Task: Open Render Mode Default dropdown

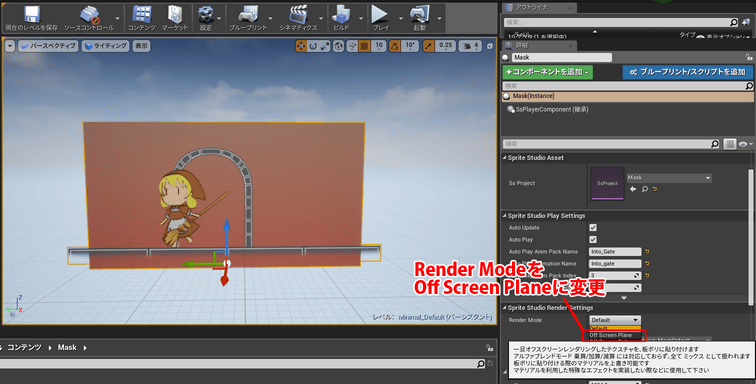Action: click(x=615, y=320)
